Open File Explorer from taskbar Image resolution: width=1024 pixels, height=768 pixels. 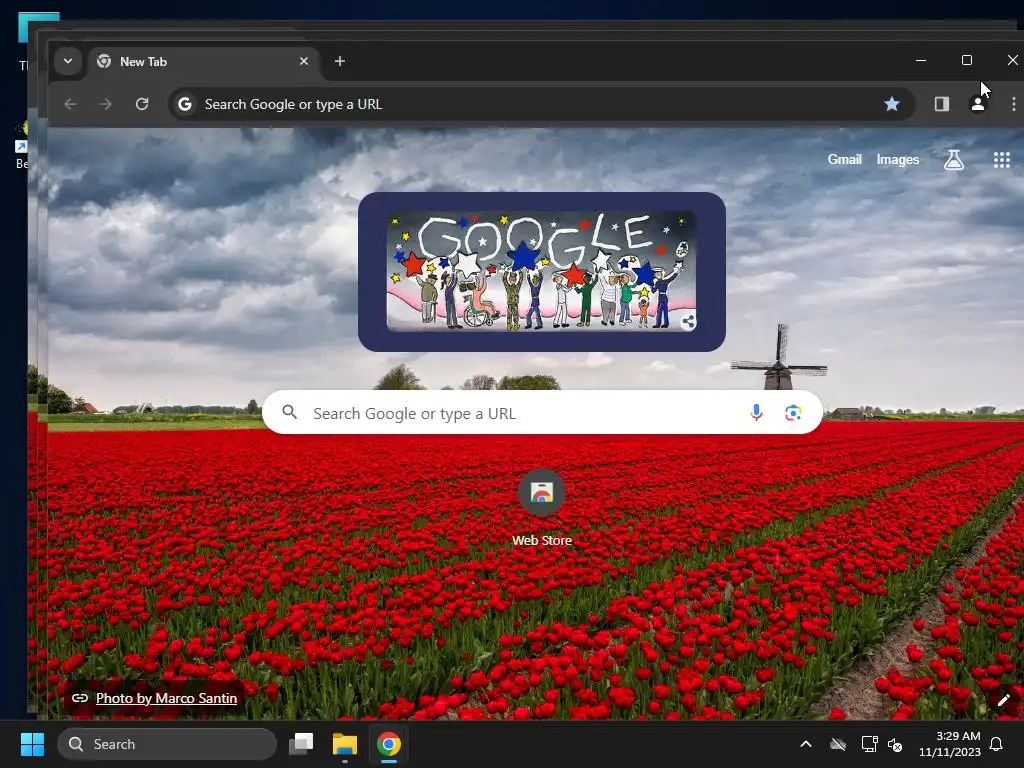pos(345,744)
